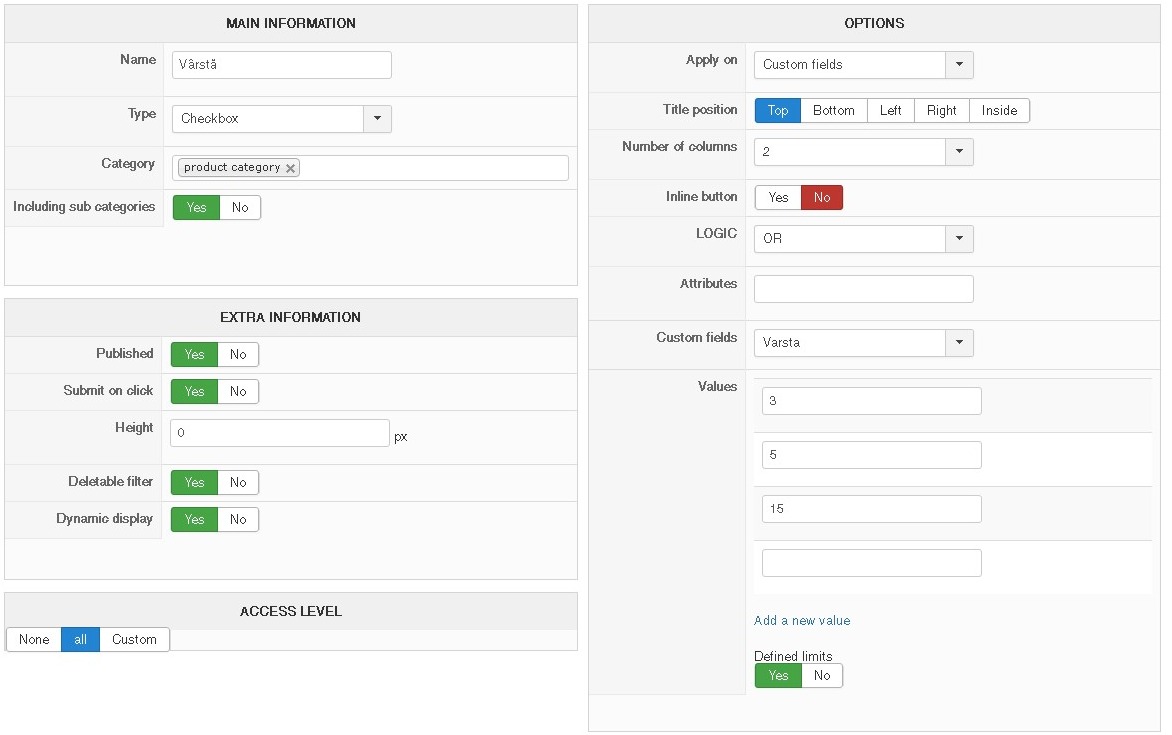This screenshot has height=735, width=1172.
Task: Turn off Dynamic display
Action: [238, 519]
